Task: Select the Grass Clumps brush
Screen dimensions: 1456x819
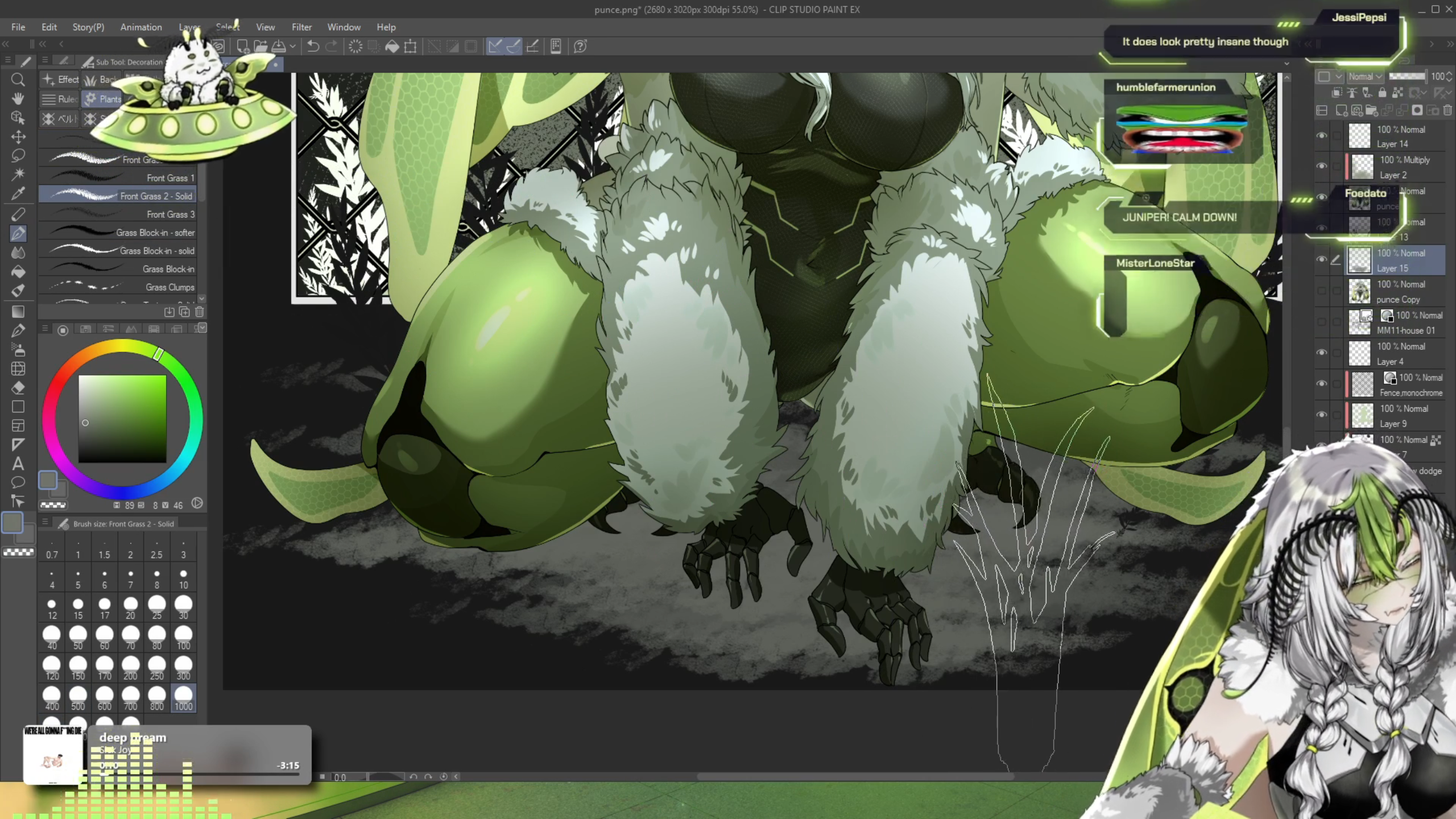Action: click(119, 287)
